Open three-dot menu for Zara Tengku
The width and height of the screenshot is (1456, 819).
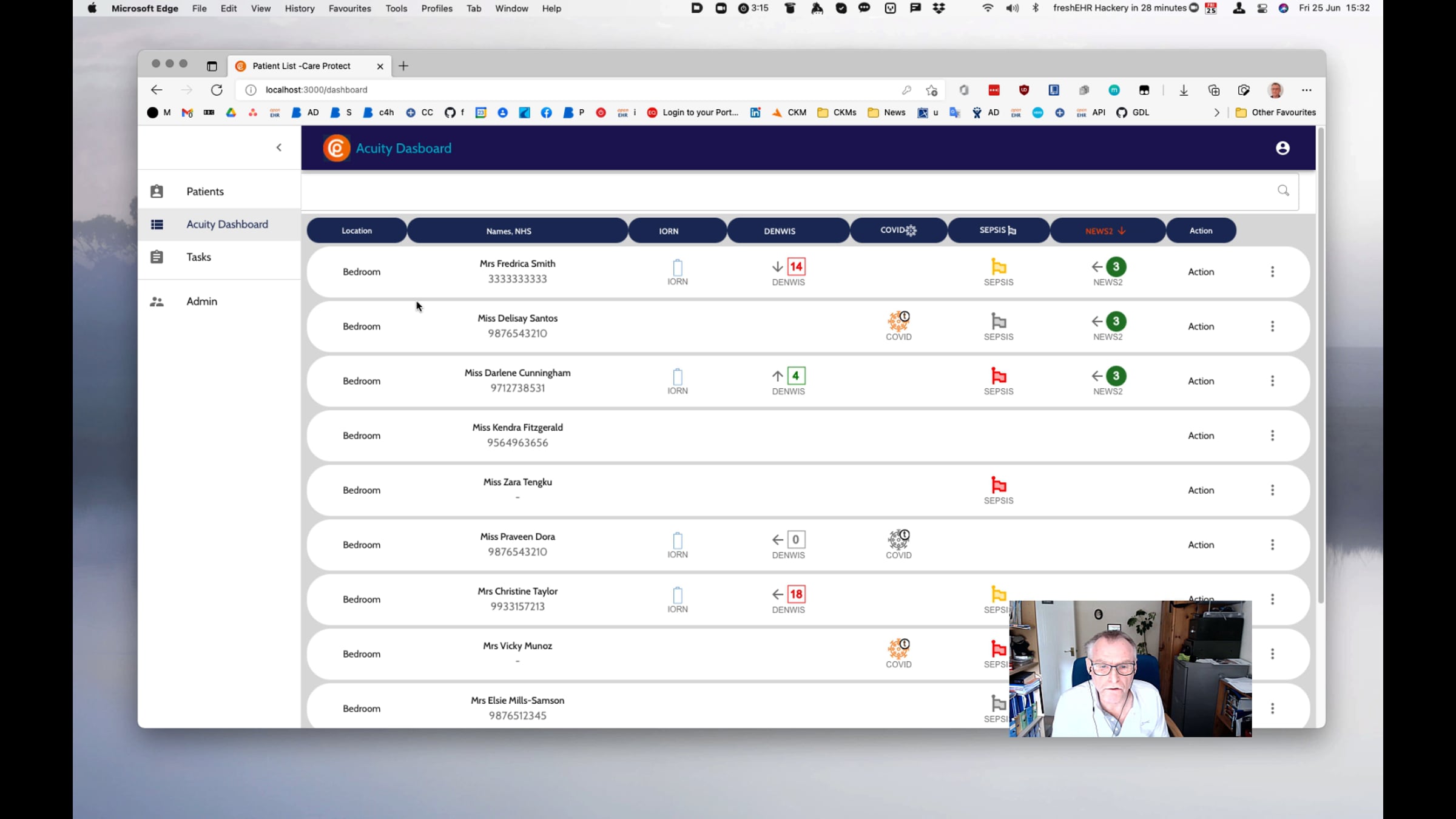click(1272, 490)
